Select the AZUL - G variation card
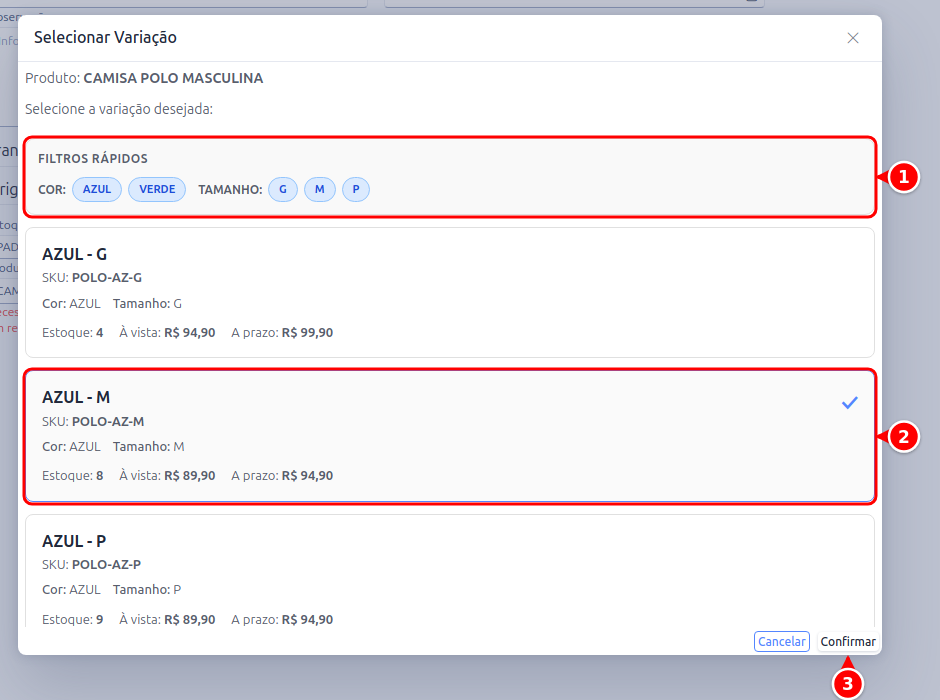 (x=450, y=292)
